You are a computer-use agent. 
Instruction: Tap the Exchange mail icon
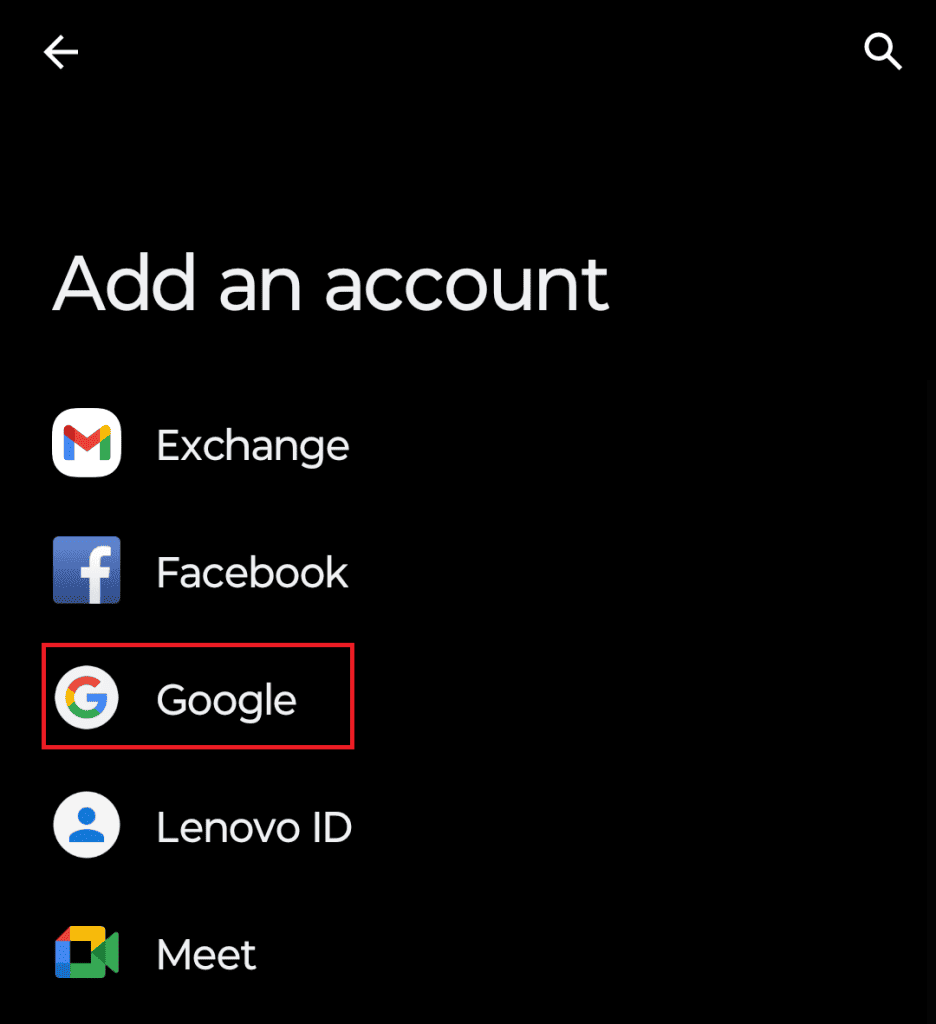click(86, 443)
